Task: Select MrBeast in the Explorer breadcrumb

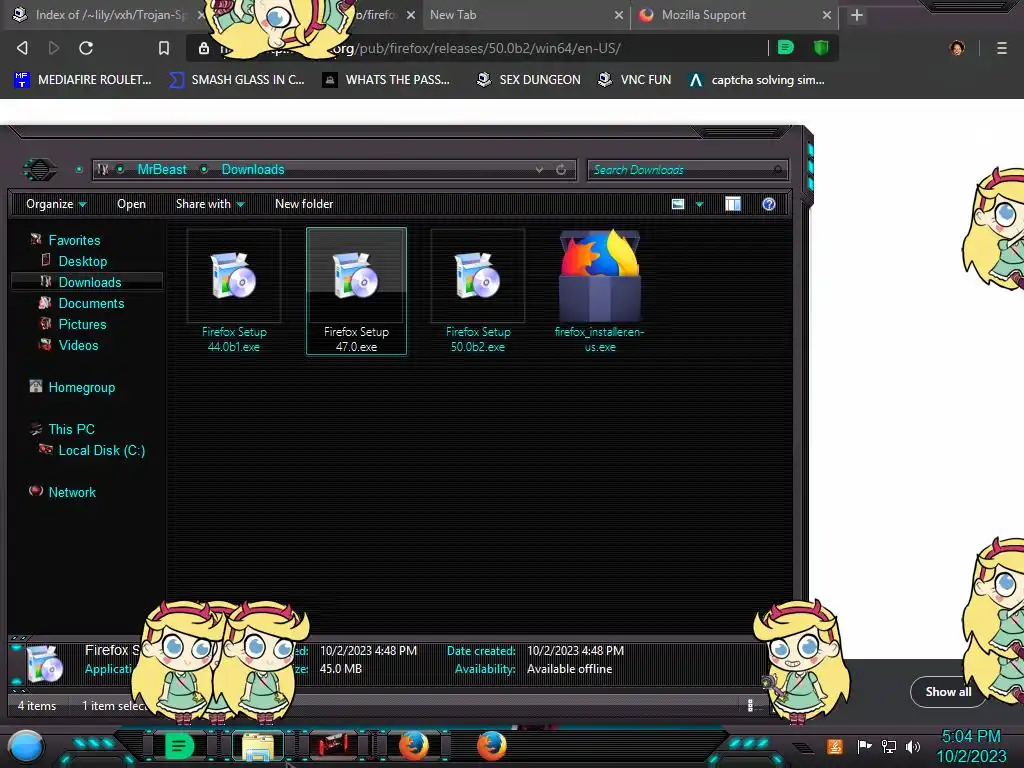Action: (162, 169)
